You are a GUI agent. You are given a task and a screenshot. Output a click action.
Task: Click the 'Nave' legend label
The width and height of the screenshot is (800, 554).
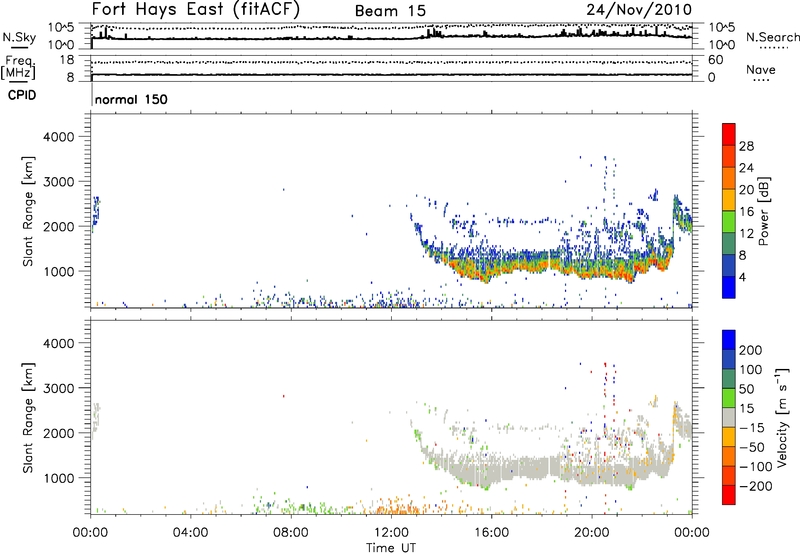click(x=761, y=70)
